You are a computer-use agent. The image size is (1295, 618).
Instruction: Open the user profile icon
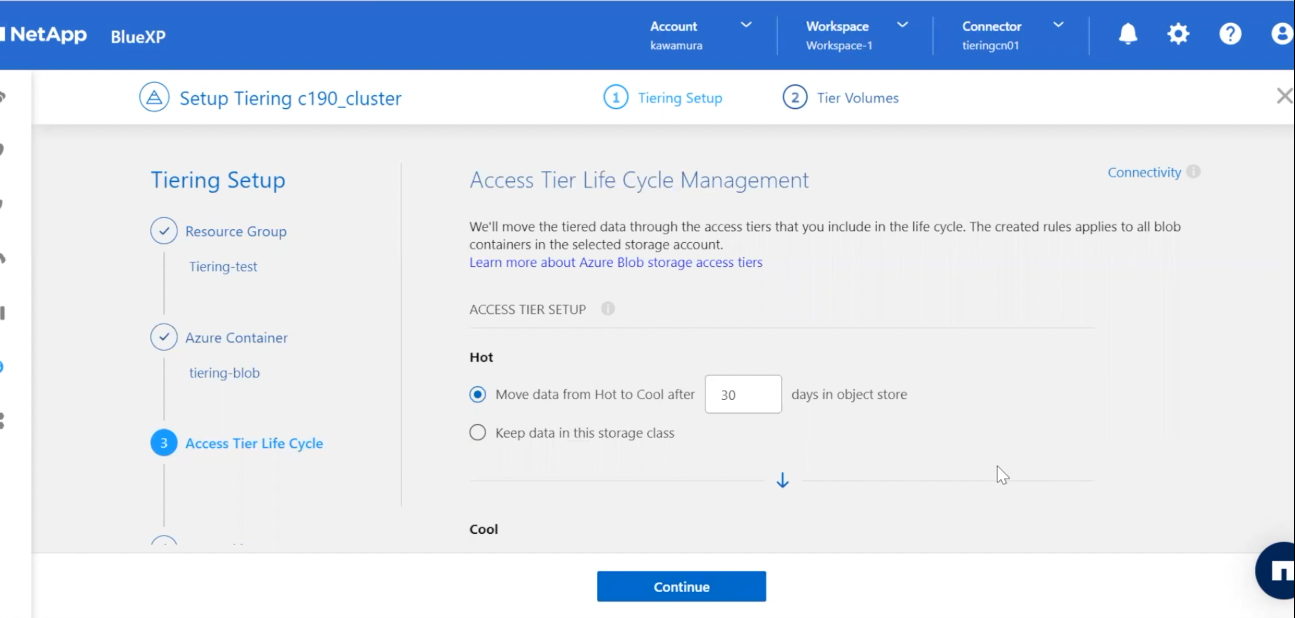tap(1282, 34)
